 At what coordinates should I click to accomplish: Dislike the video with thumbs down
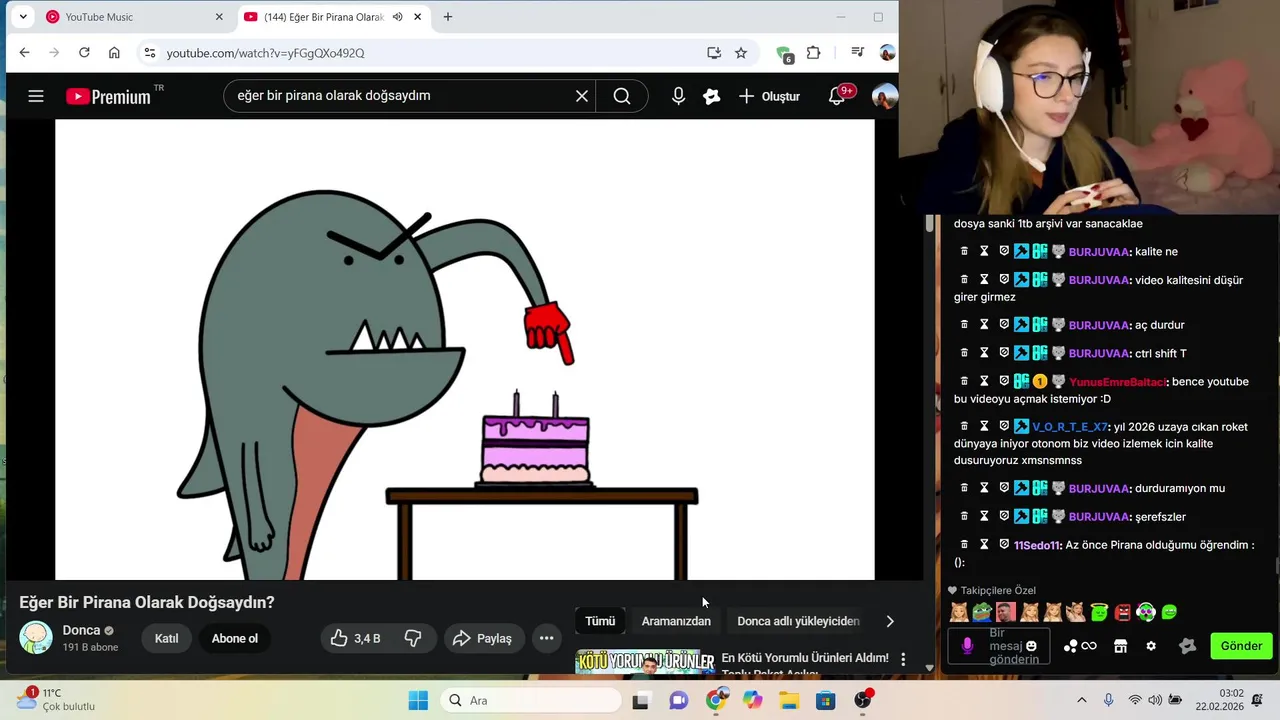pos(413,638)
